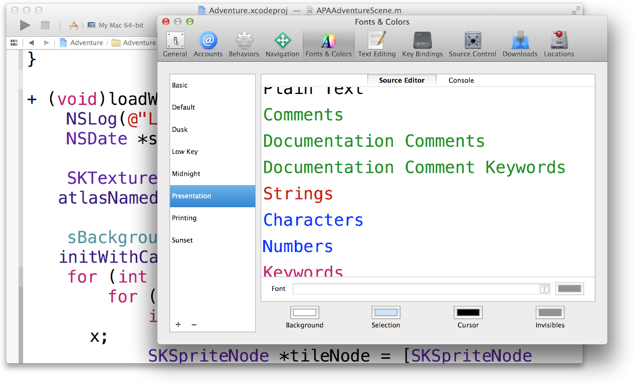This screenshot has height=384, width=634.
Task: Change the Background color well
Action: tap(304, 312)
